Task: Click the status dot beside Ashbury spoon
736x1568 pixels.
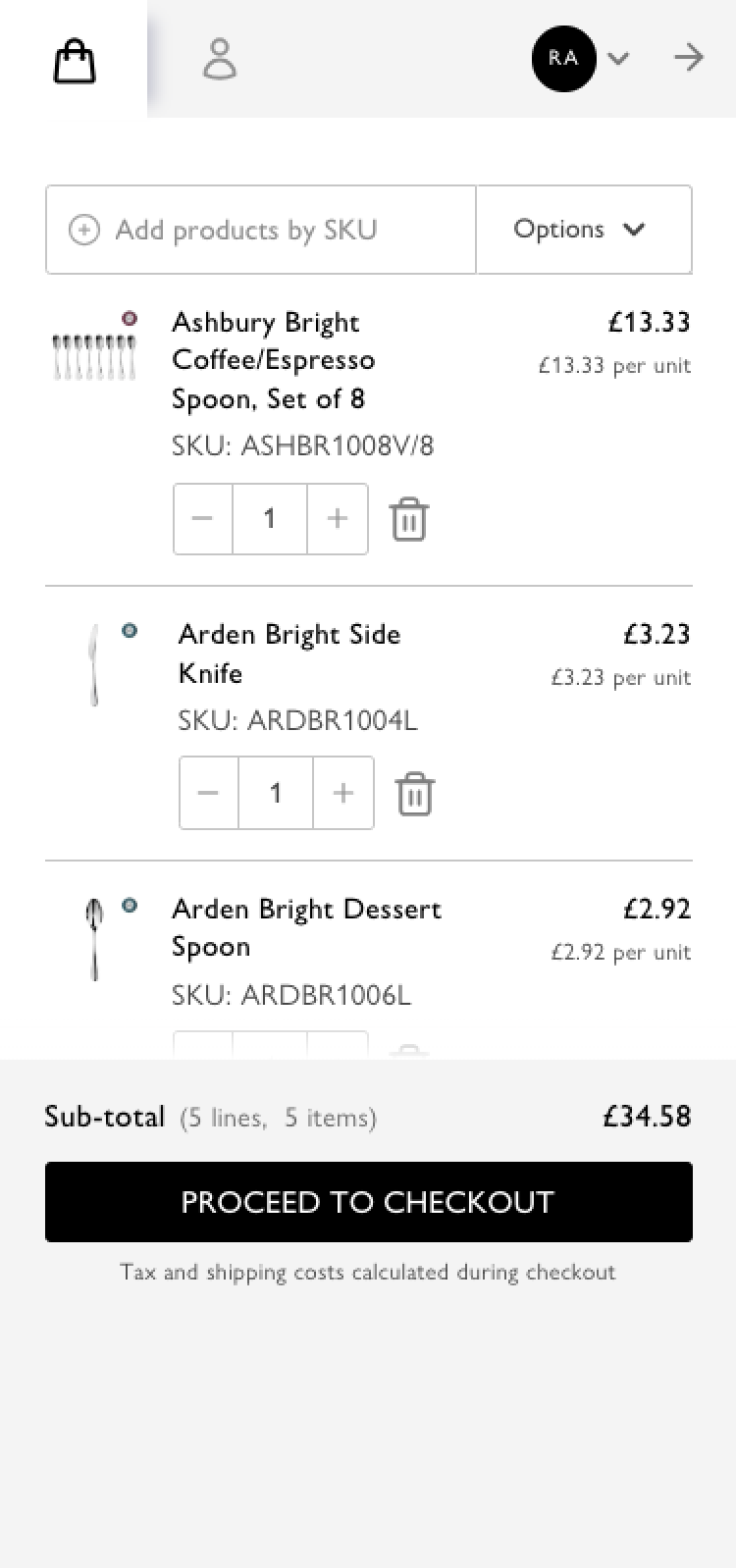Action: (130, 319)
